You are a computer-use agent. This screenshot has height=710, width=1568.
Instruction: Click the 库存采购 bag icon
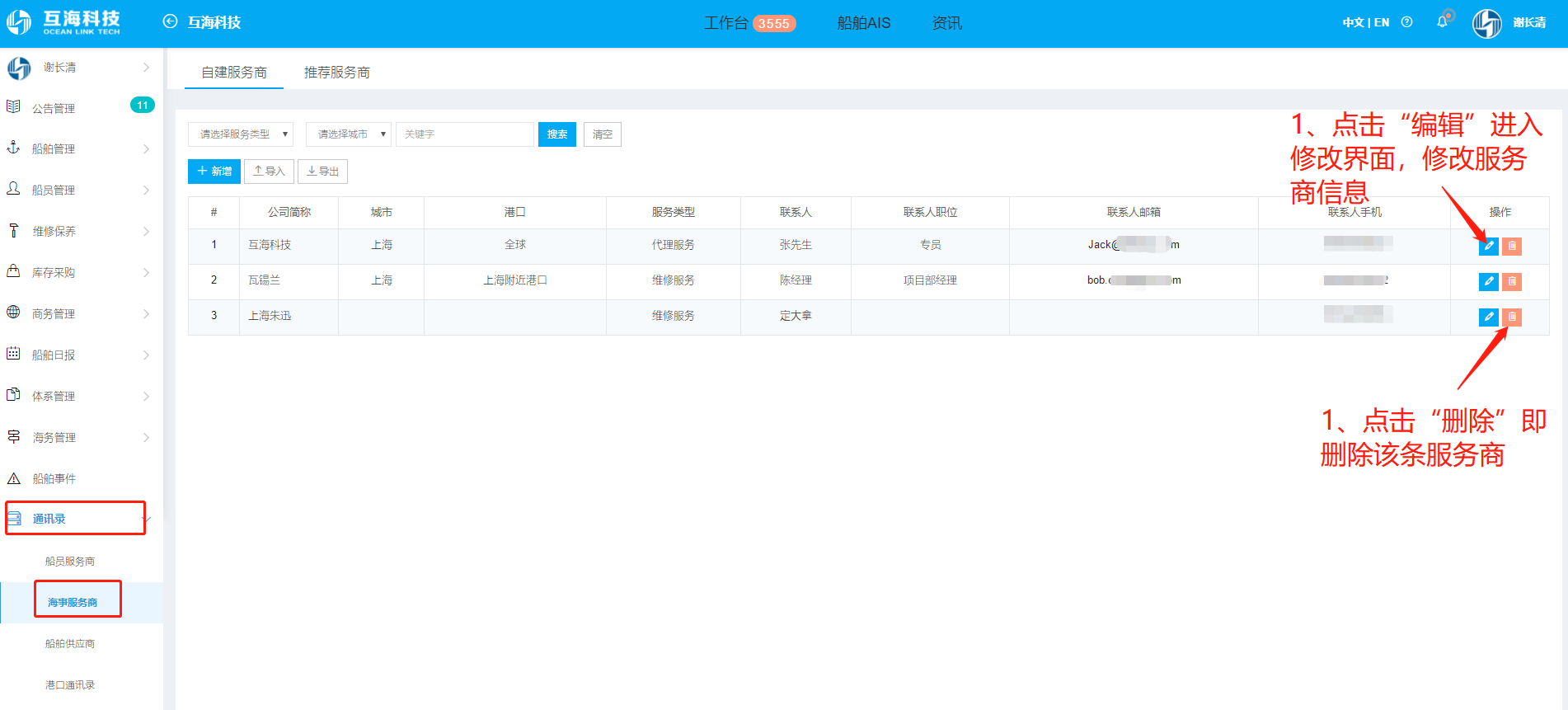(x=13, y=271)
